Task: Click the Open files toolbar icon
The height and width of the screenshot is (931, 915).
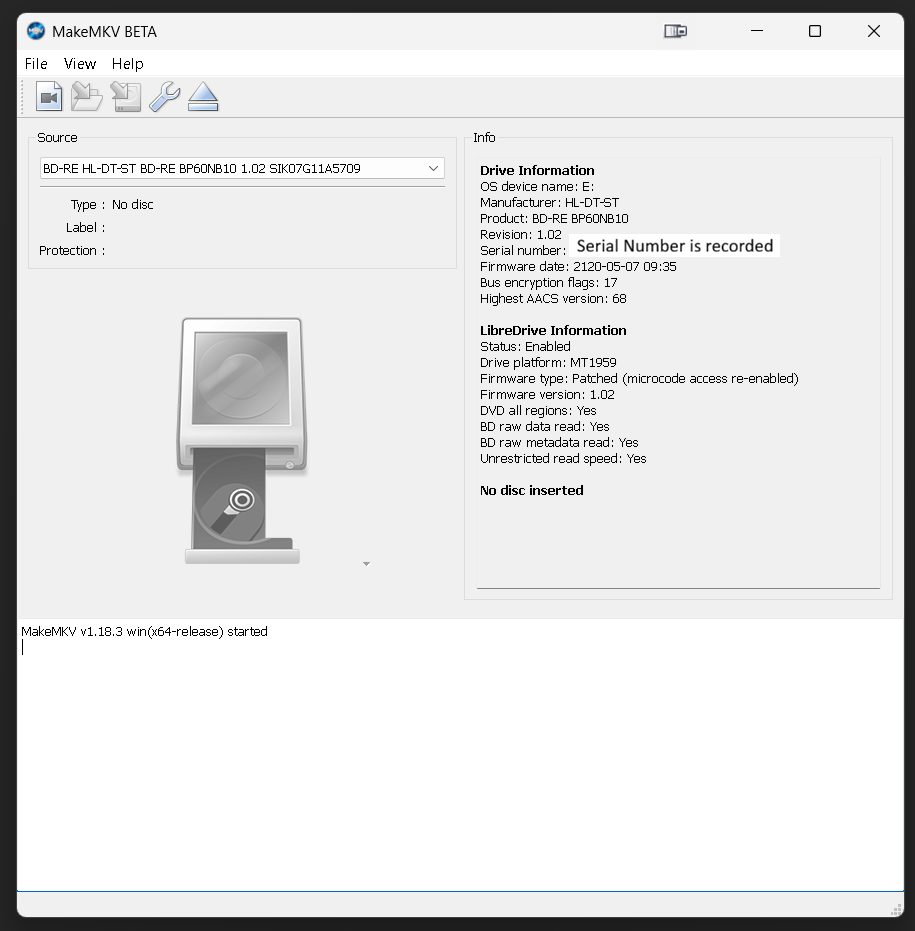Action: coord(49,96)
